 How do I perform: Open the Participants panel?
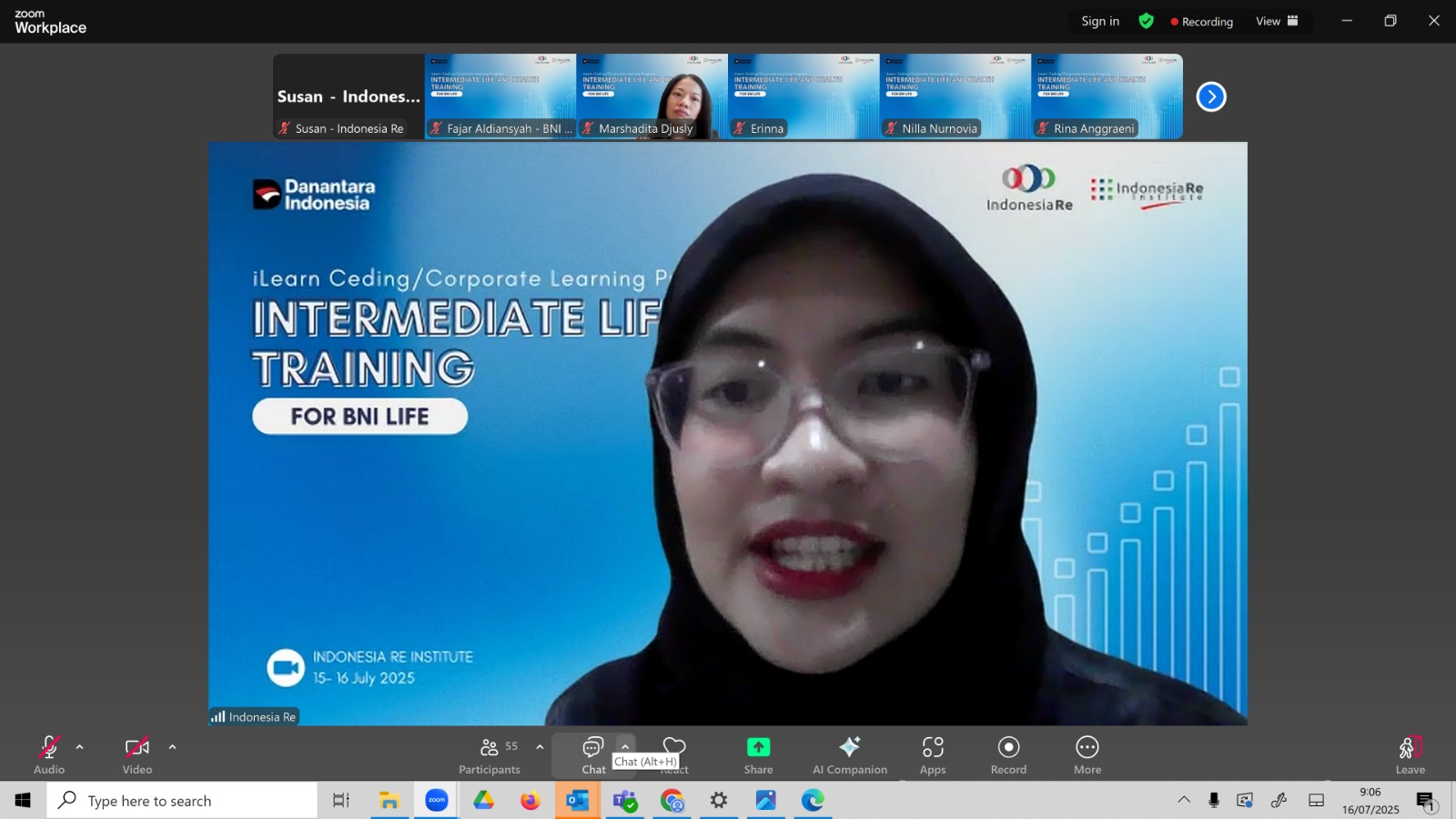coord(490,755)
